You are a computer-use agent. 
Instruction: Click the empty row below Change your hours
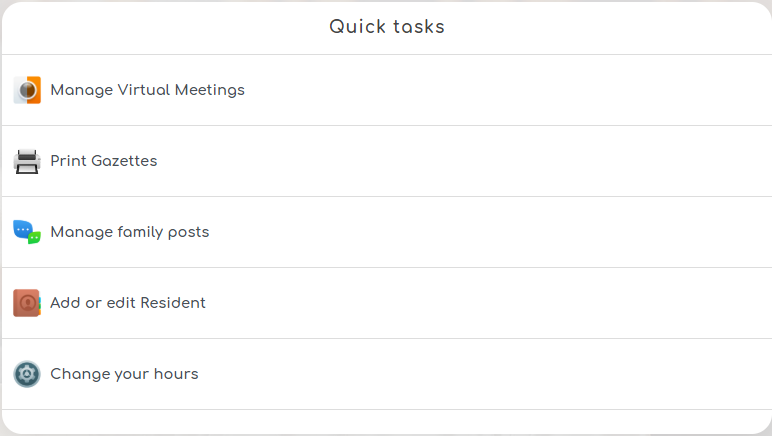coord(386,421)
